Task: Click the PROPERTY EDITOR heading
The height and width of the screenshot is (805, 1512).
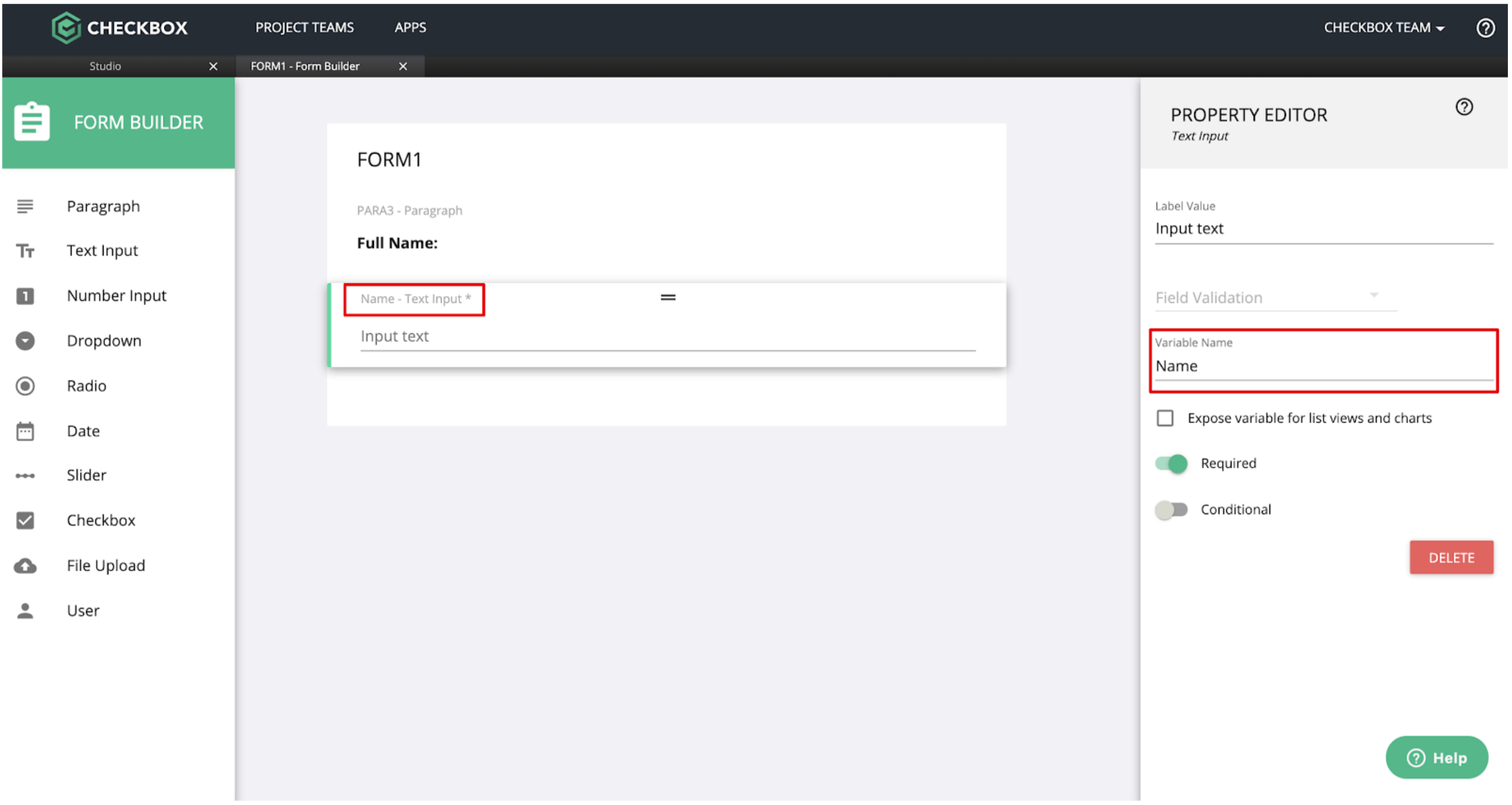Action: [x=1248, y=115]
